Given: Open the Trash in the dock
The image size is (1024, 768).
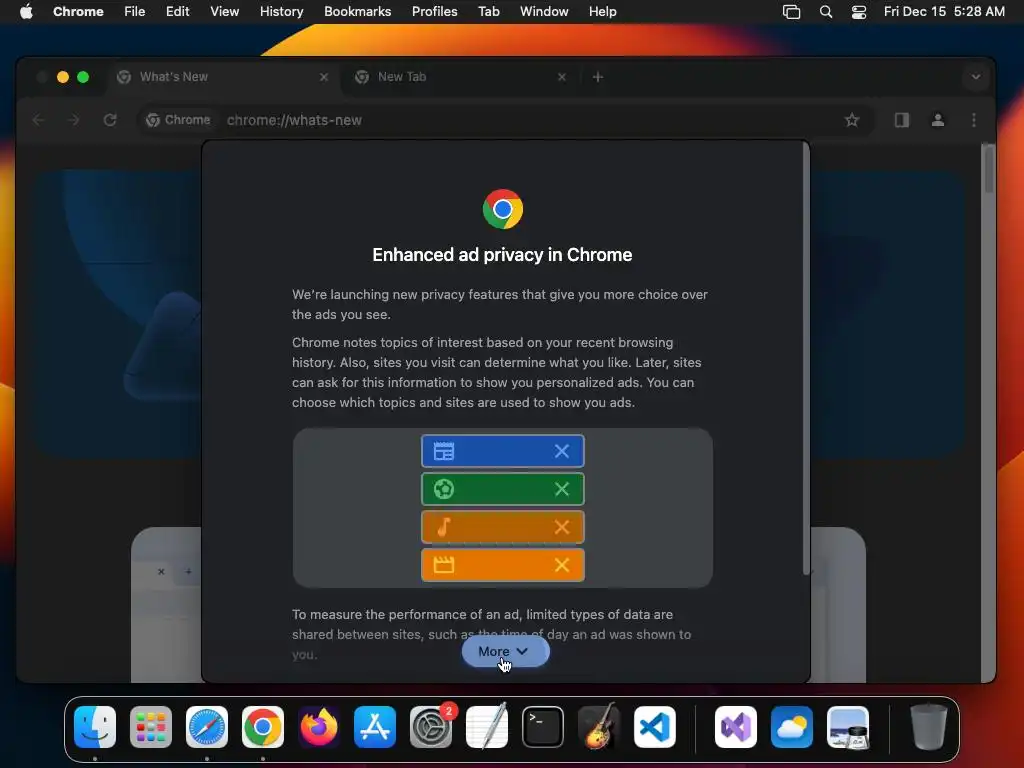Looking at the screenshot, I should click(929, 727).
